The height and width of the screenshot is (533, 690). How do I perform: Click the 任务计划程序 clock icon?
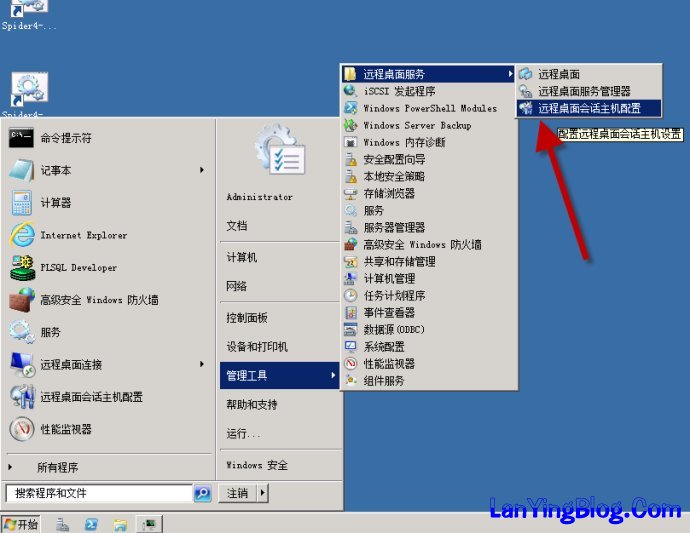pos(351,295)
